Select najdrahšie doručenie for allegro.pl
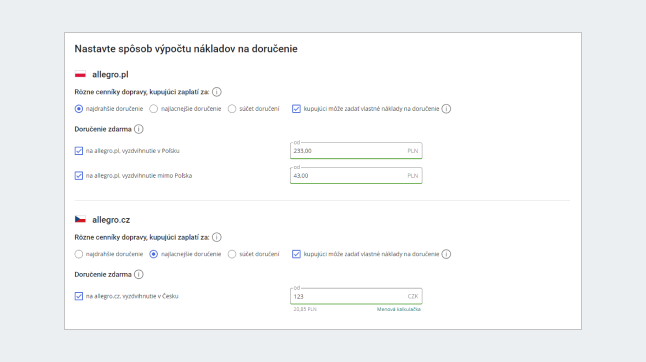Image resolution: width=646 pixels, height=362 pixels. 79,109
